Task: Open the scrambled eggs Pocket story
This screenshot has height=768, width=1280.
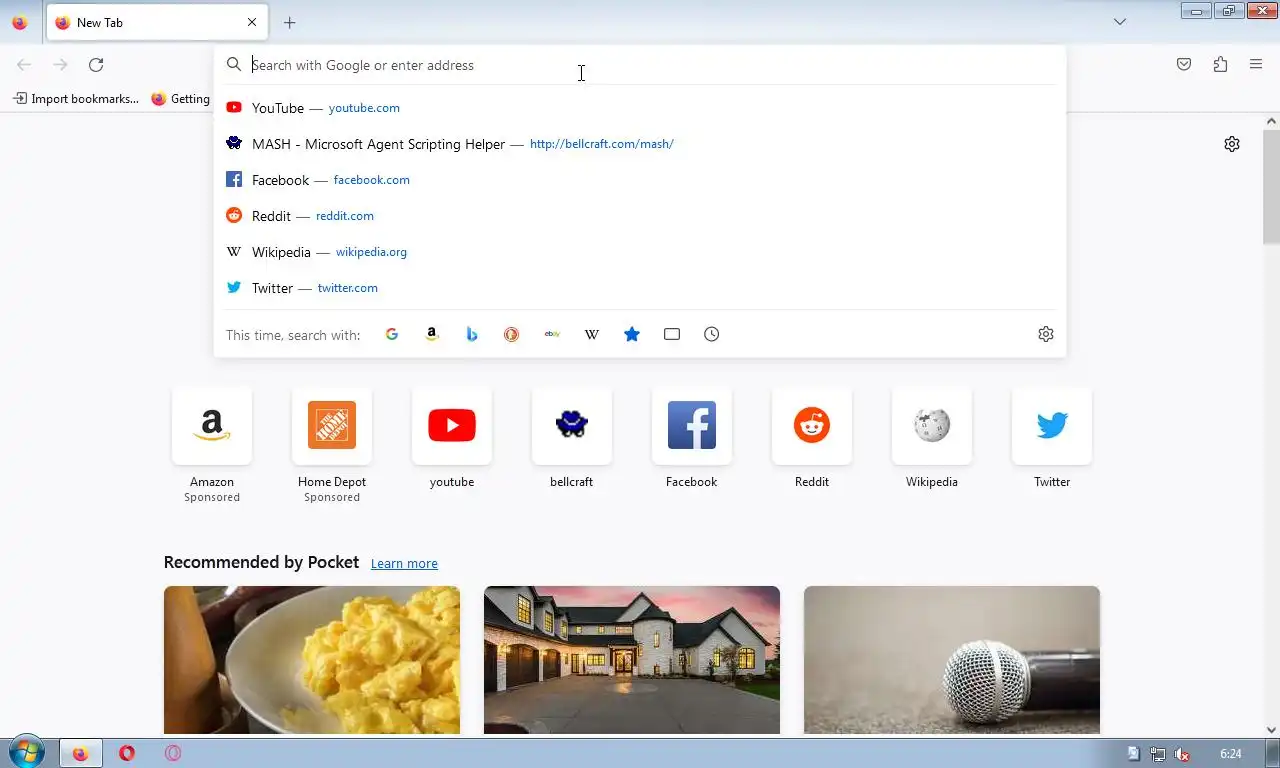Action: point(312,660)
